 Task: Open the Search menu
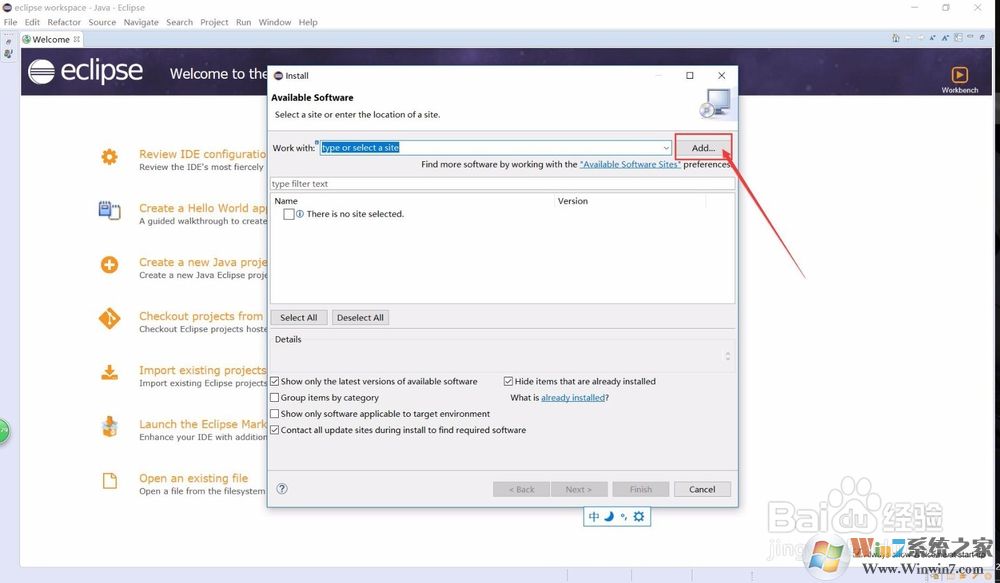[x=179, y=22]
